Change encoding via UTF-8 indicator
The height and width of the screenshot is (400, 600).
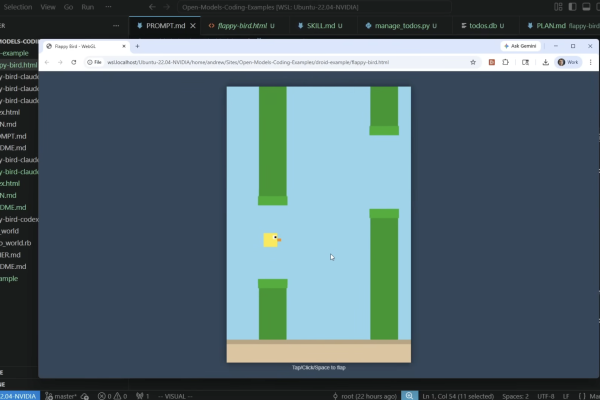coord(546,396)
